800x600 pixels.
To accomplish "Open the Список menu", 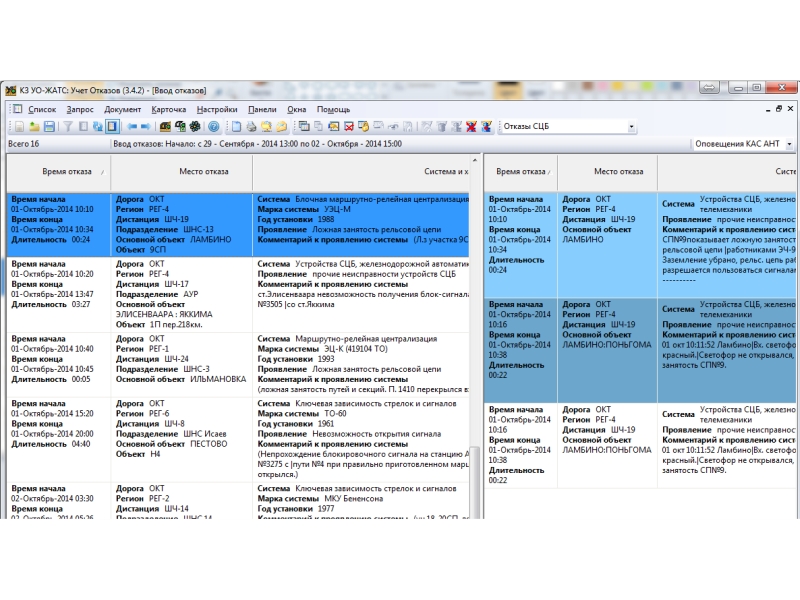I will 42,109.
